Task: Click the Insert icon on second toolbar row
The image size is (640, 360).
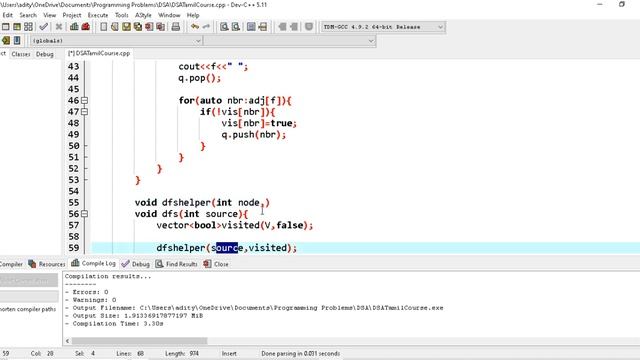Action: pyautogui.click(x=6, y=40)
